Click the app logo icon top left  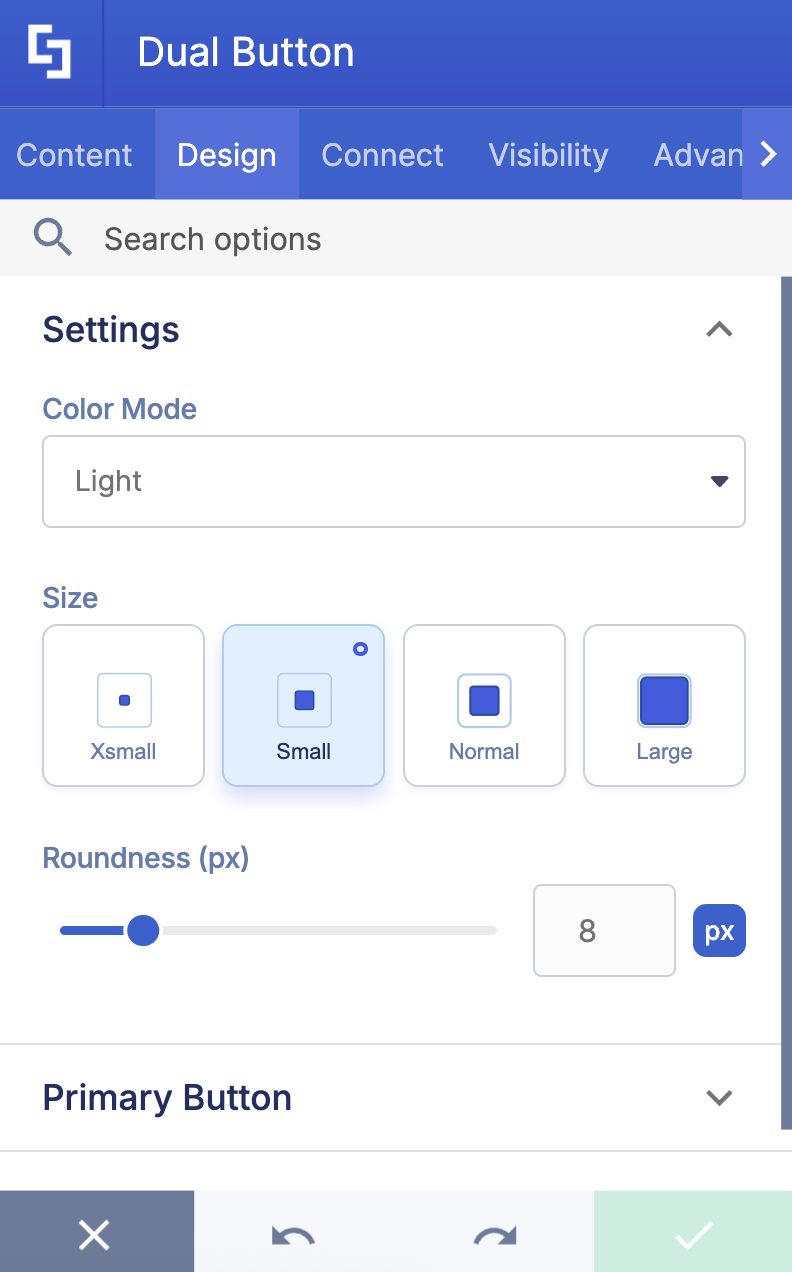[50, 50]
